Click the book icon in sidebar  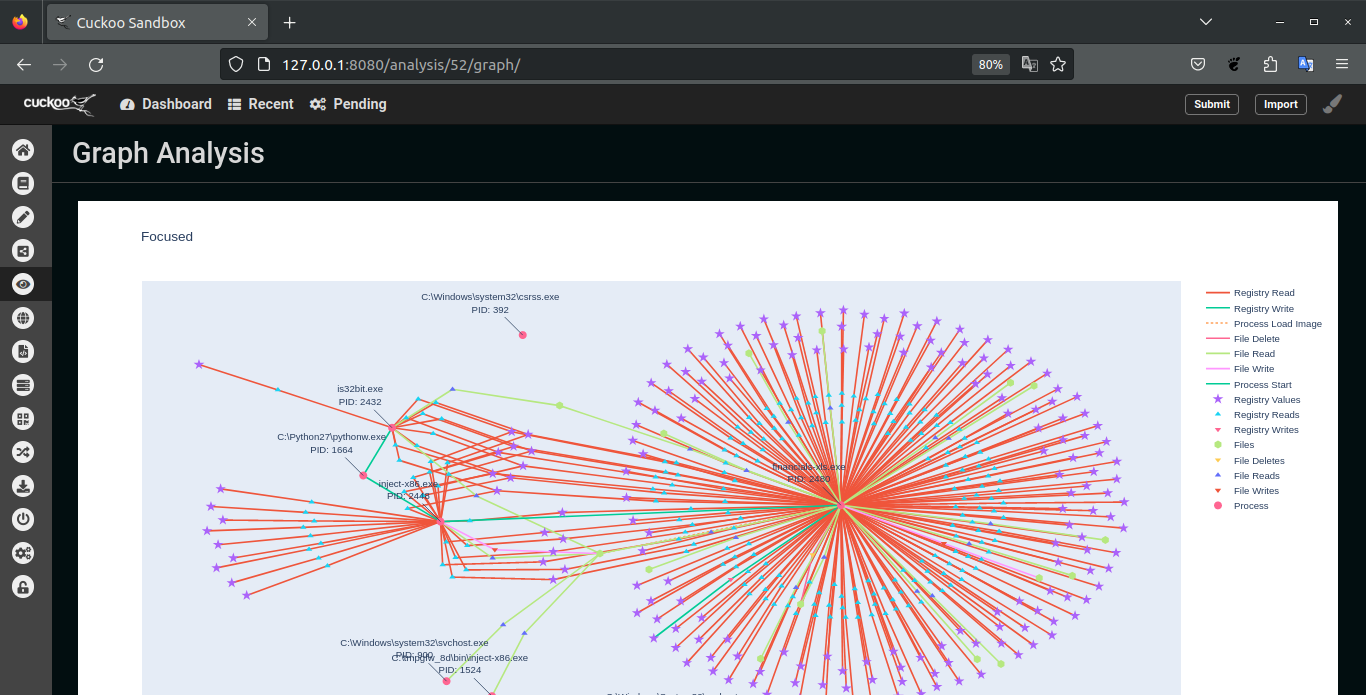coord(23,184)
